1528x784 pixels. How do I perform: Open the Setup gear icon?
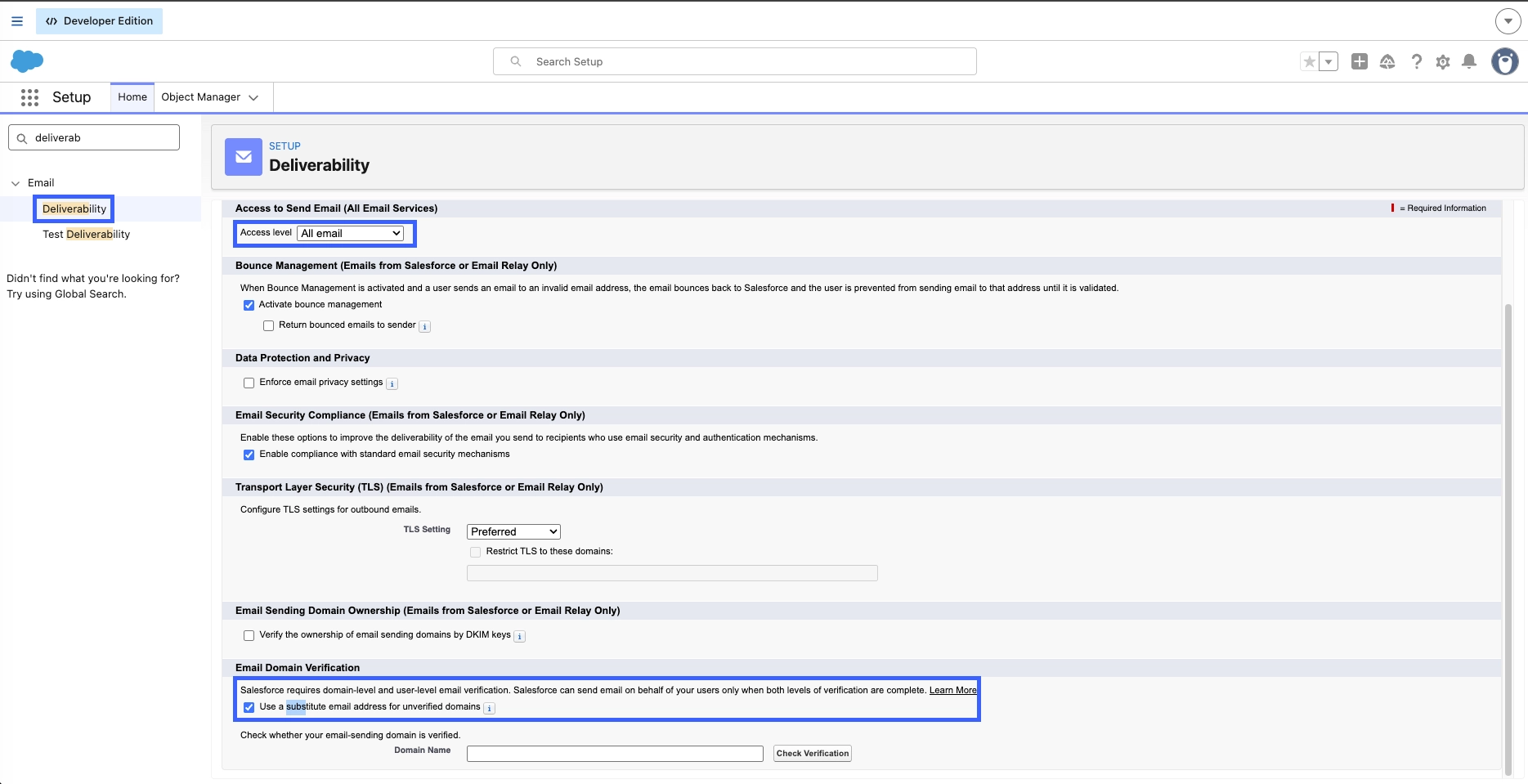tap(1443, 61)
